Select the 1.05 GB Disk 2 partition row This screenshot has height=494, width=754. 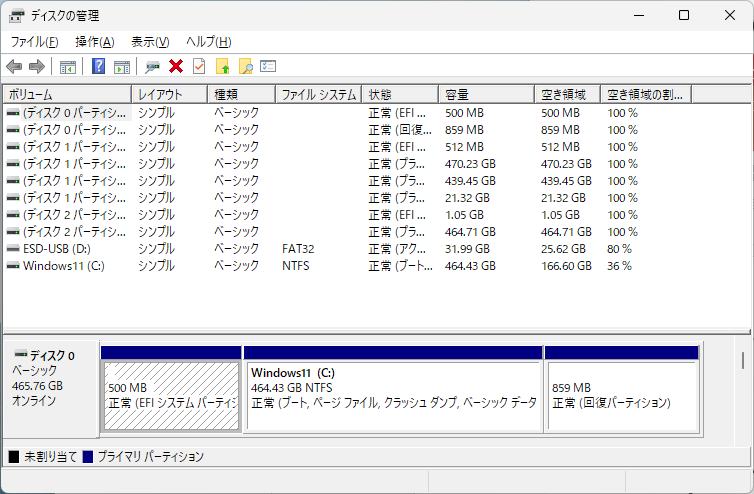coord(348,215)
